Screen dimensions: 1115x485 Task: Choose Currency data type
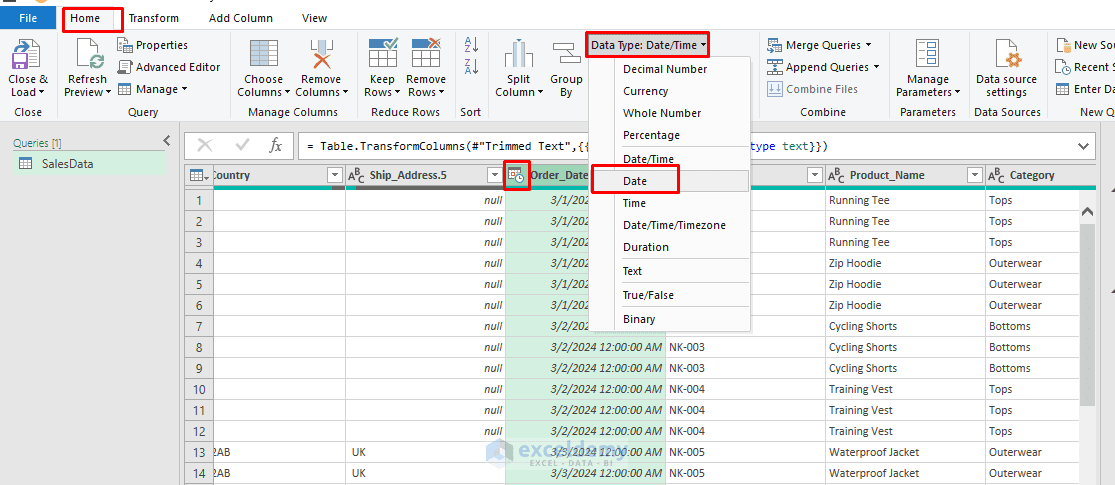669,91
